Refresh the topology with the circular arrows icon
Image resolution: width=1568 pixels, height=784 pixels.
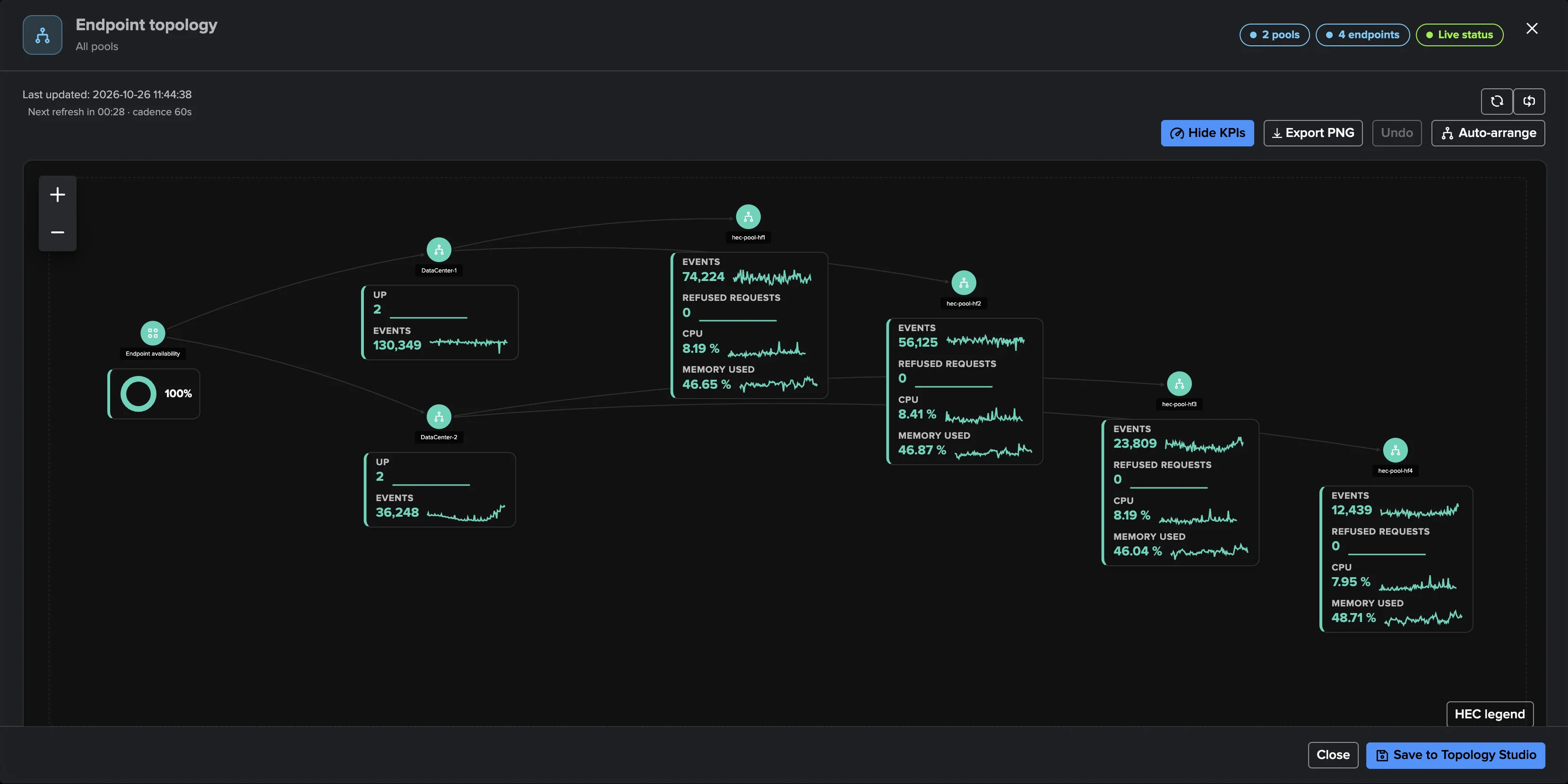click(x=1497, y=101)
